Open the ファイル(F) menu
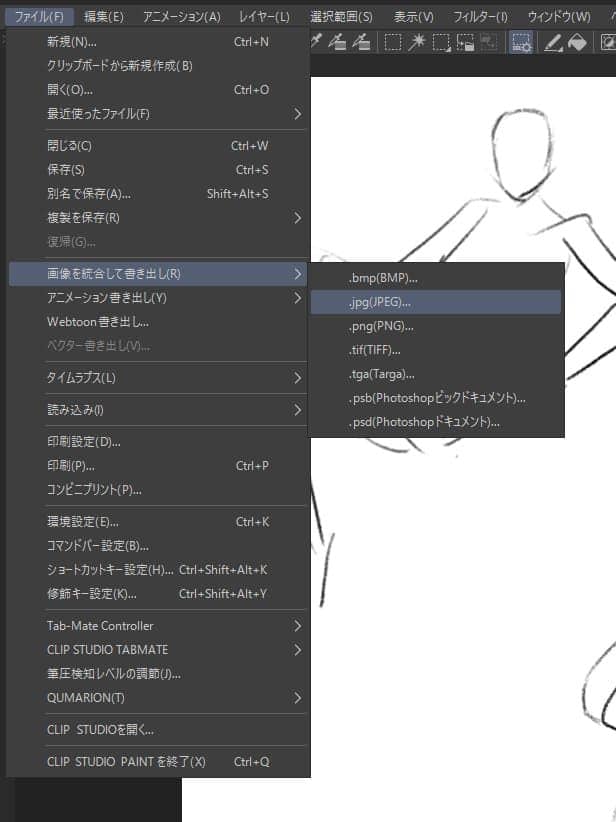Viewport: 616px width, 822px height. tap(39, 17)
